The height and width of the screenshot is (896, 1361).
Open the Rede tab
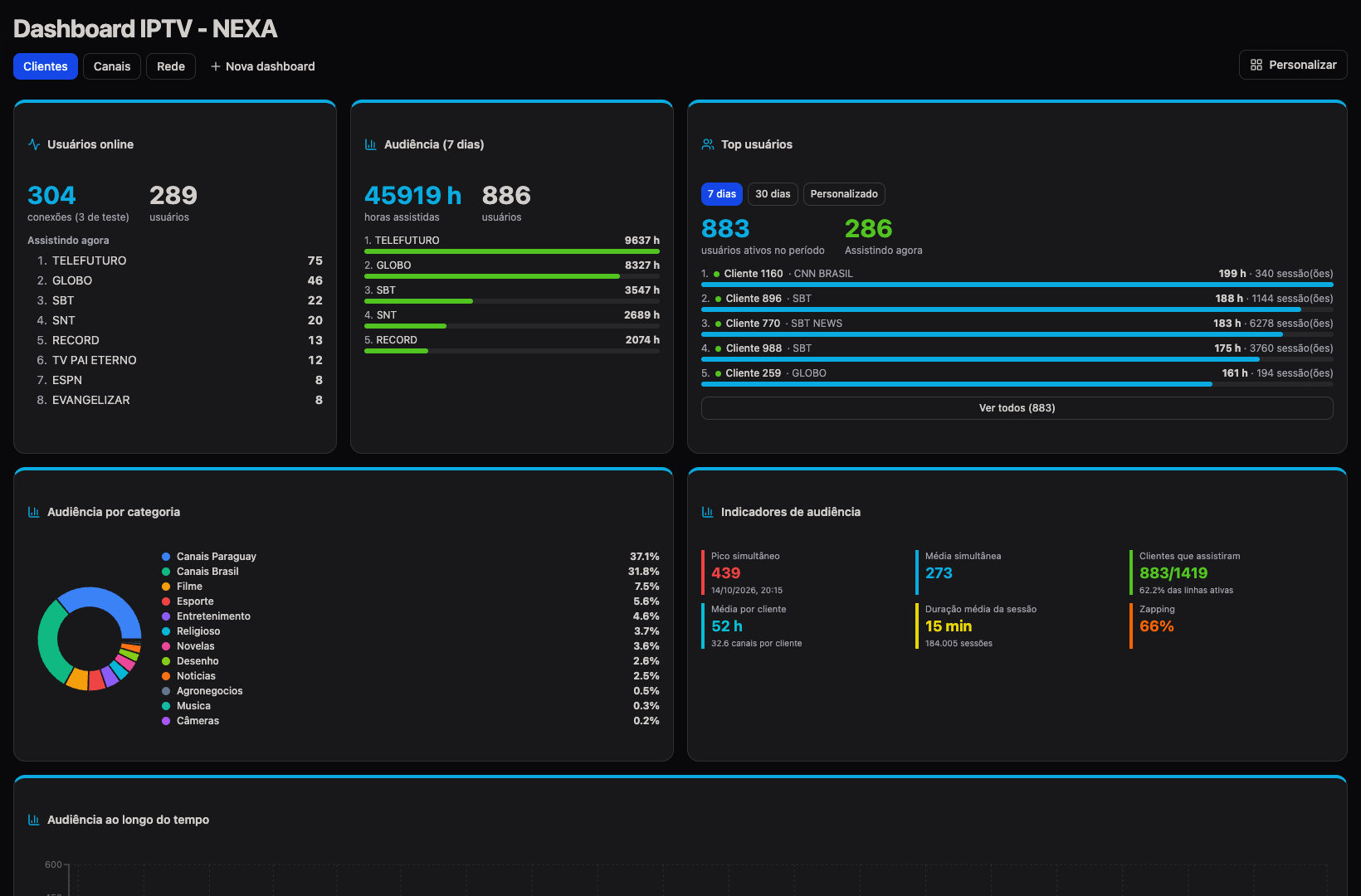pyautogui.click(x=171, y=66)
